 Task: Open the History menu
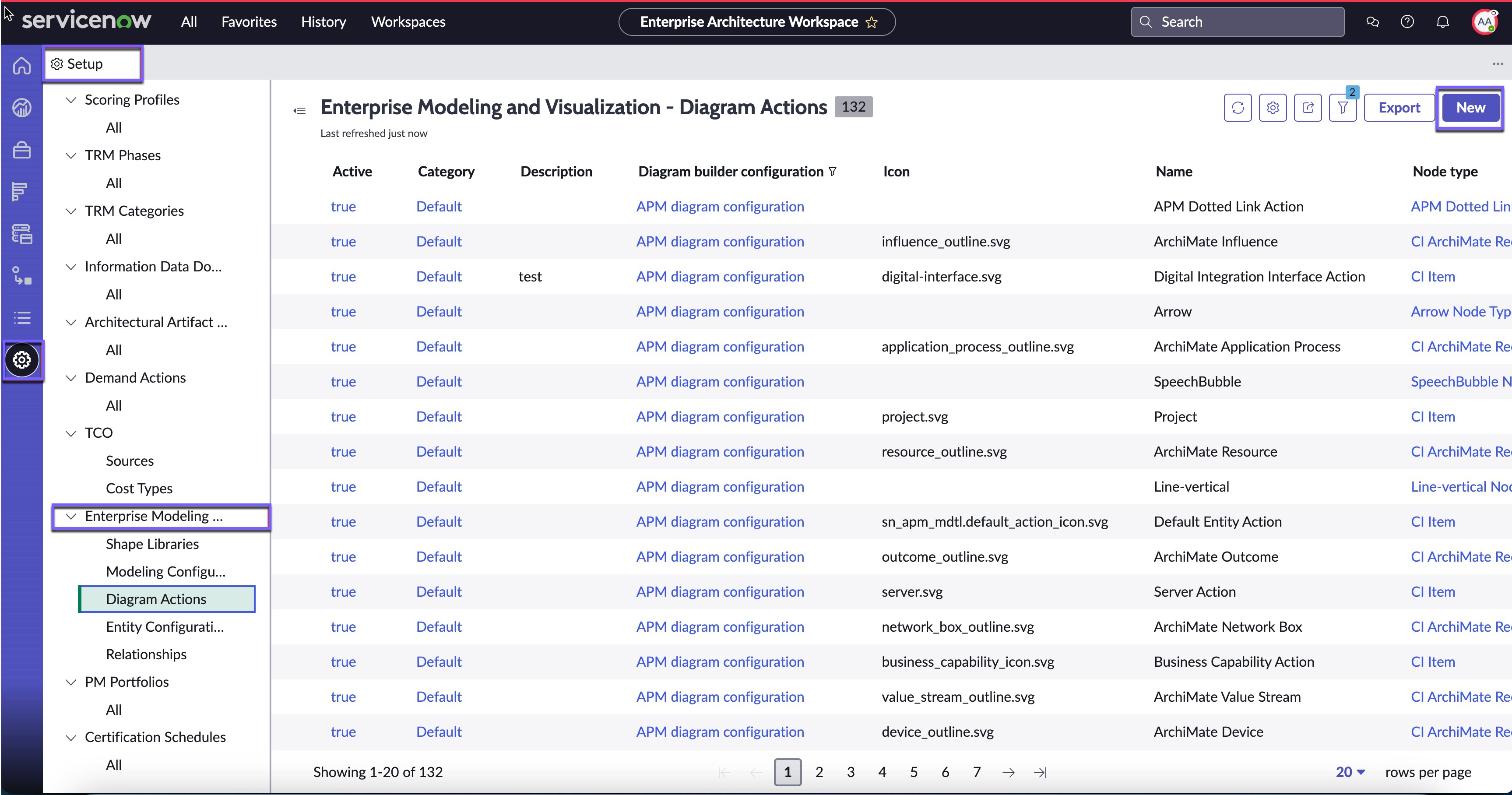click(323, 22)
